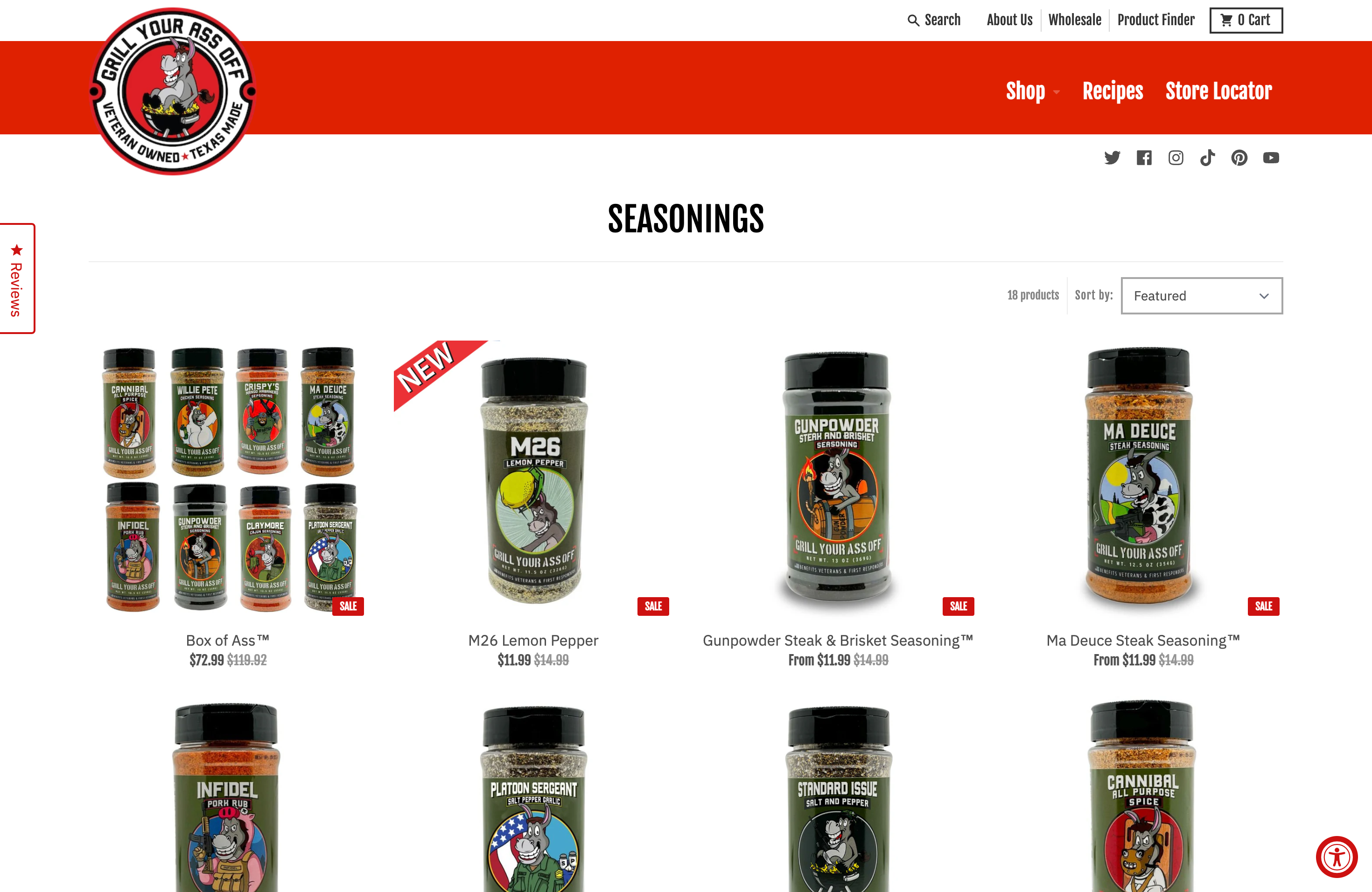The height and width of the screenshot is (892, 1372).
Task: Open the Recipes menu item
Action: [1113, 91]
